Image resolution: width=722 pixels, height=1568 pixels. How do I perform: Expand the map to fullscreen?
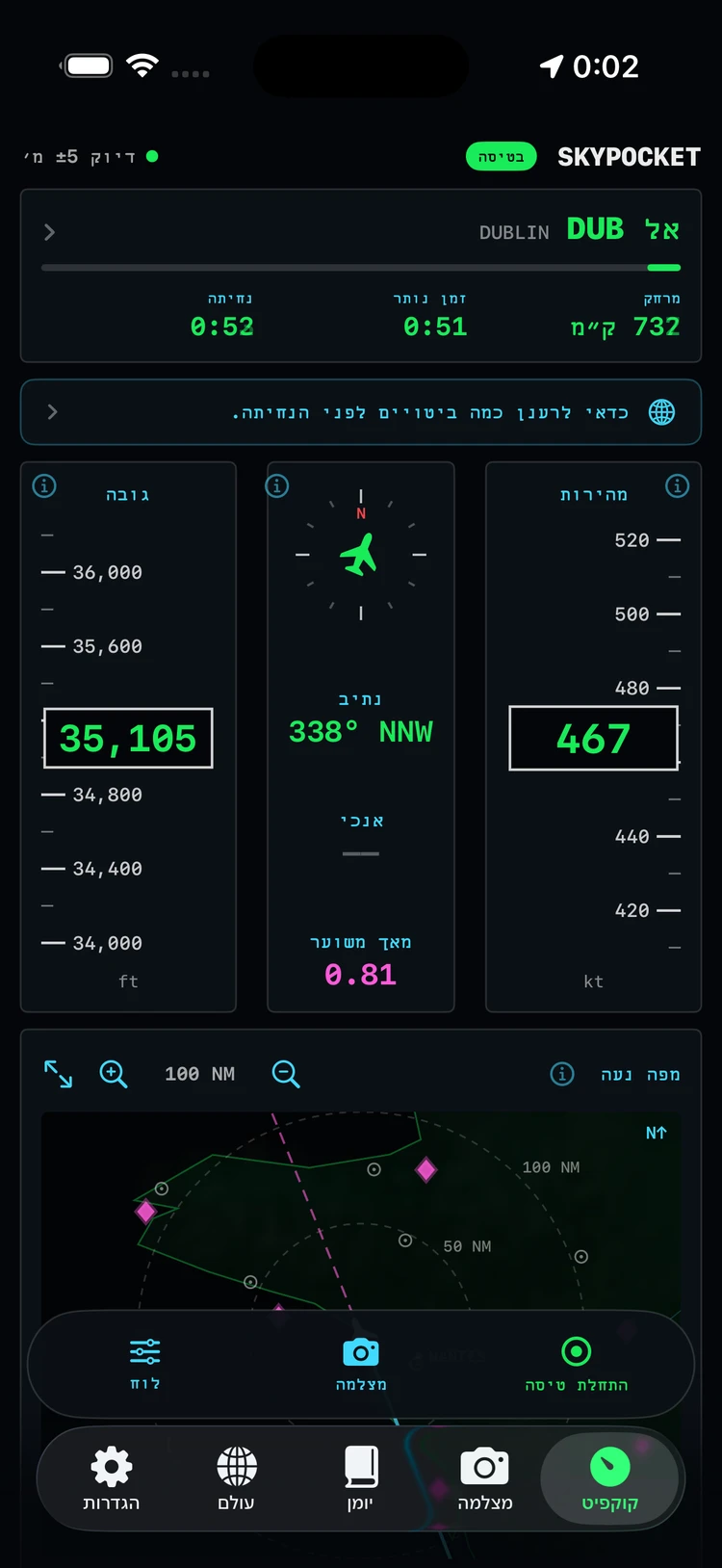click(x=59, y=1074)
